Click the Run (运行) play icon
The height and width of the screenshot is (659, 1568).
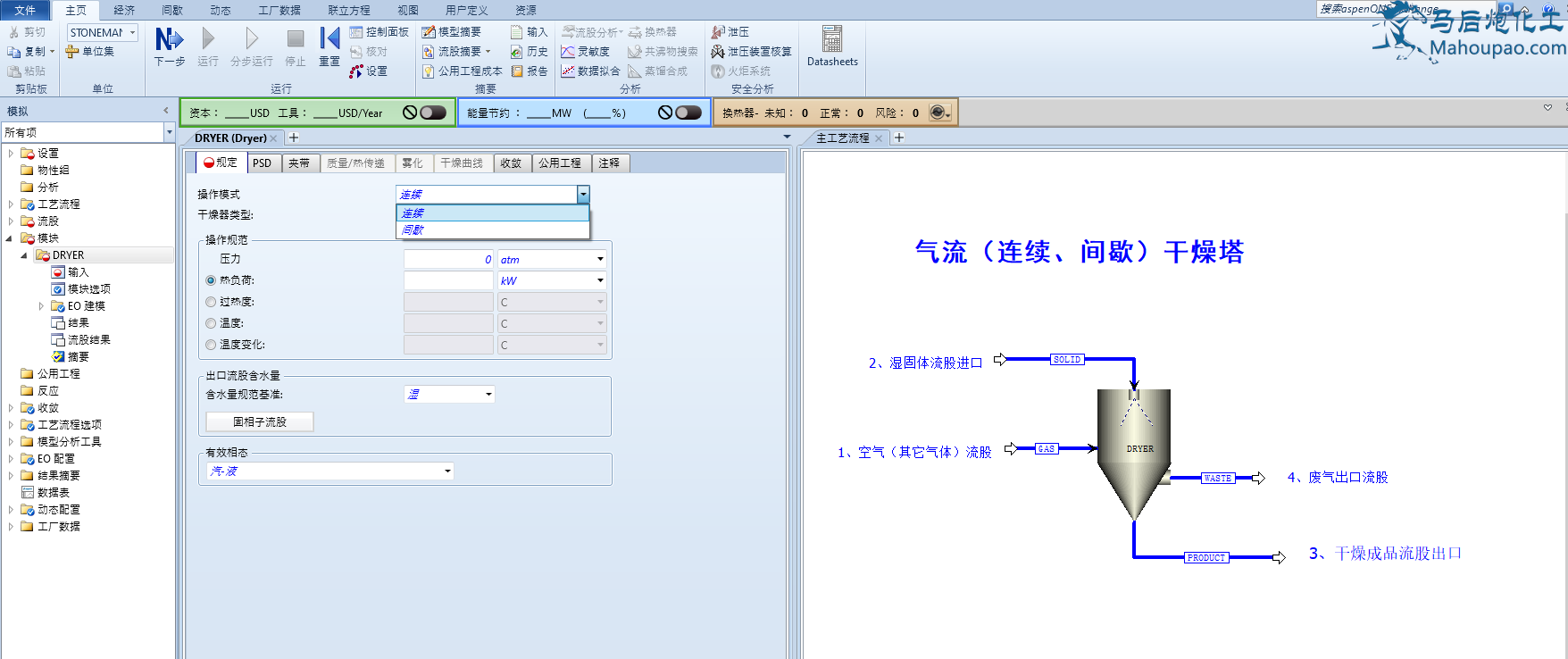pos(208,38)
